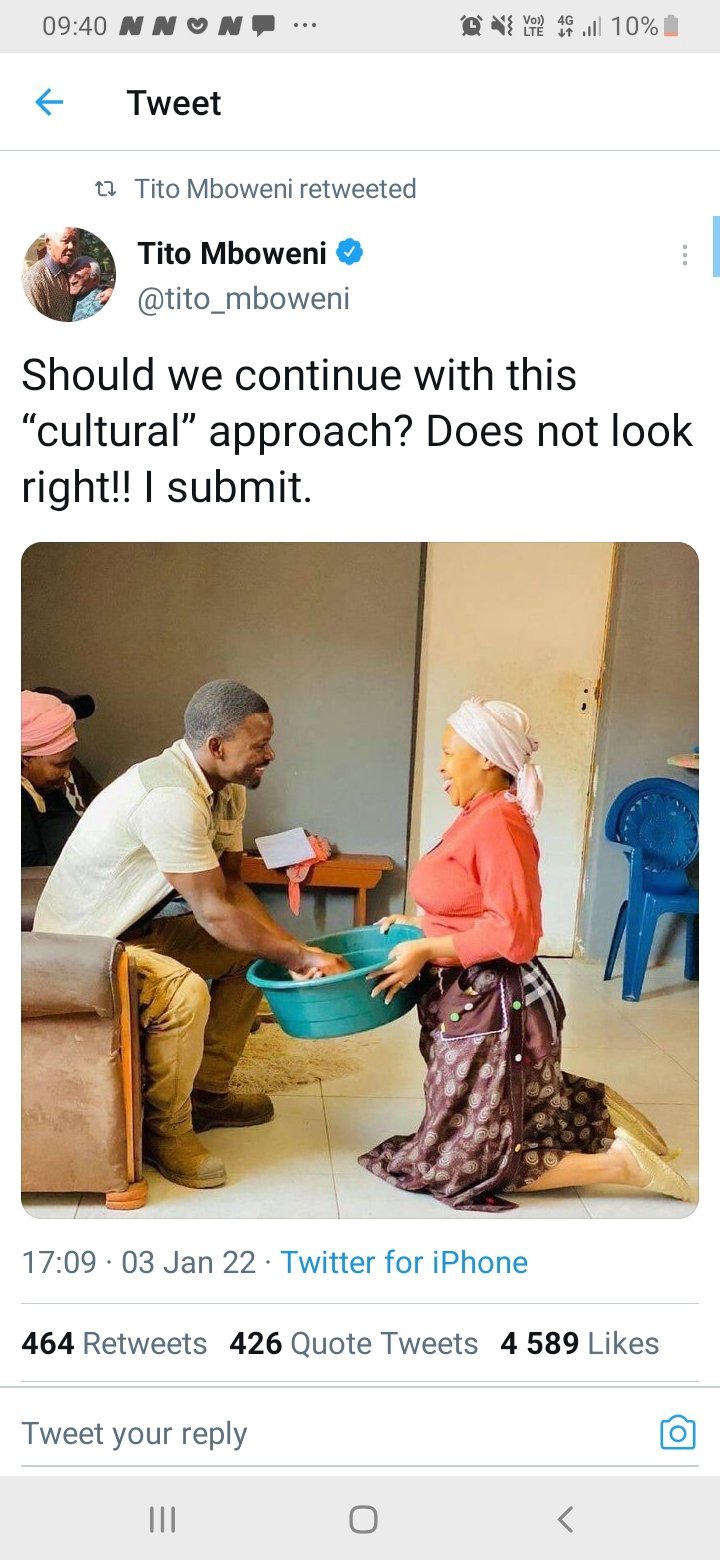The height and width of the screenshot is (1560, 720).
Task: Open the tweet's three-dot overflow menu
Action: [x=684, y=255]
